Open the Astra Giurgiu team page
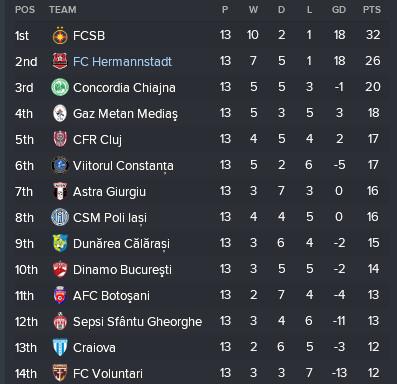Image resolution: width=397 pixels, height=384 pixels. tap(109, 192)
